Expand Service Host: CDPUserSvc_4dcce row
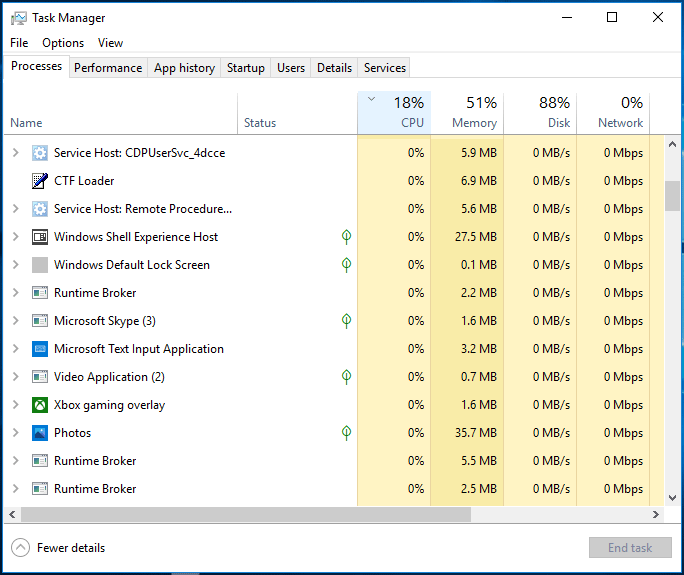This screenshot has width=684, height=575. pos(16,153)
